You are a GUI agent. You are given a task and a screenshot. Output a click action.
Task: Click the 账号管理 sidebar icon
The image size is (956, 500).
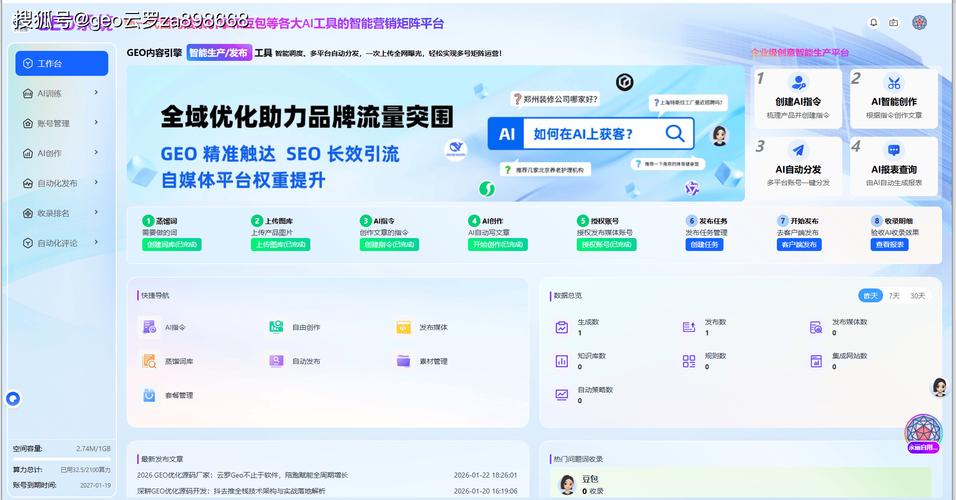(27, 123)
